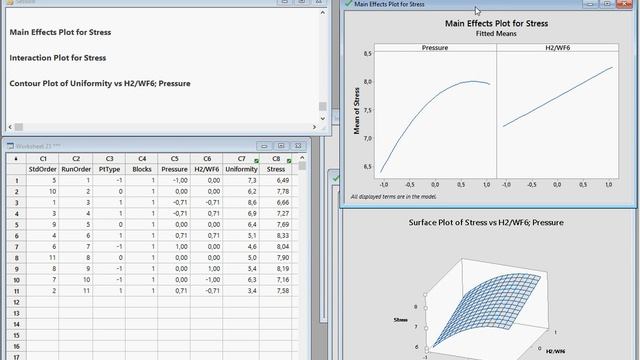The height and width of the screenshot is (360, 640).
Task: Click Uniformity cell with value 8,6
Action: (241, 202)
